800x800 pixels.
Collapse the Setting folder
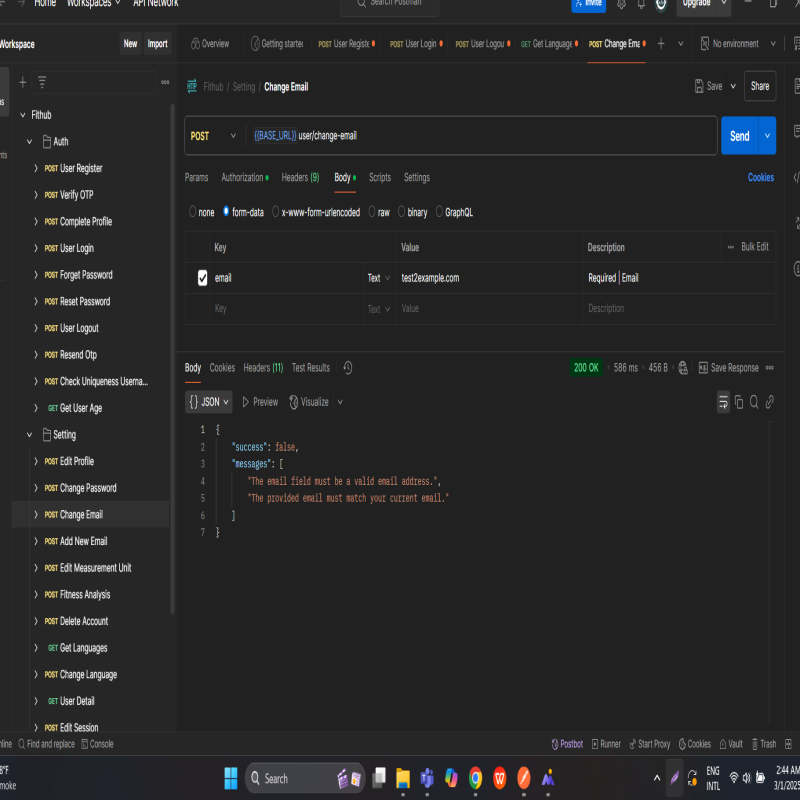tap(30, 435)
